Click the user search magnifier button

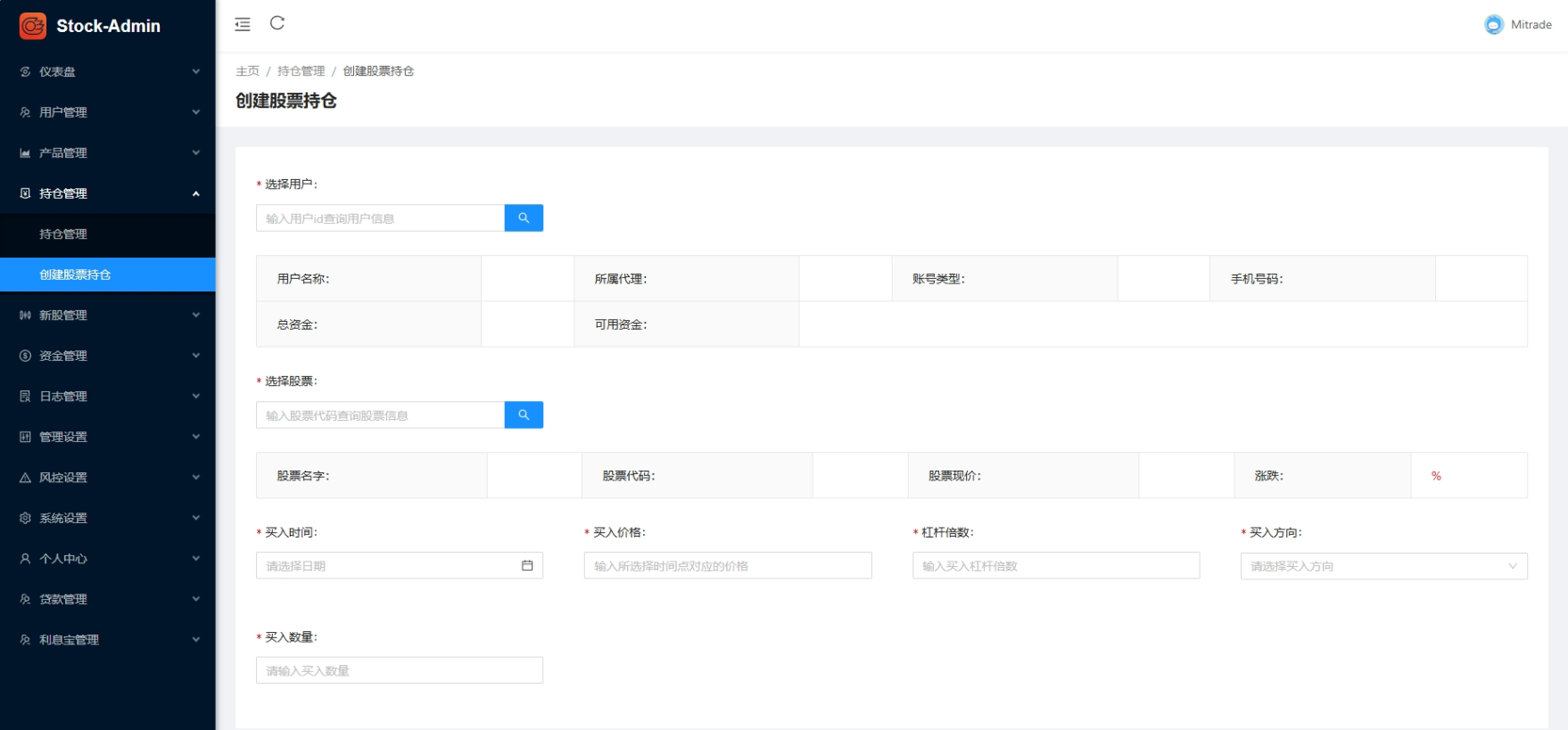click(x=524, y=218)
